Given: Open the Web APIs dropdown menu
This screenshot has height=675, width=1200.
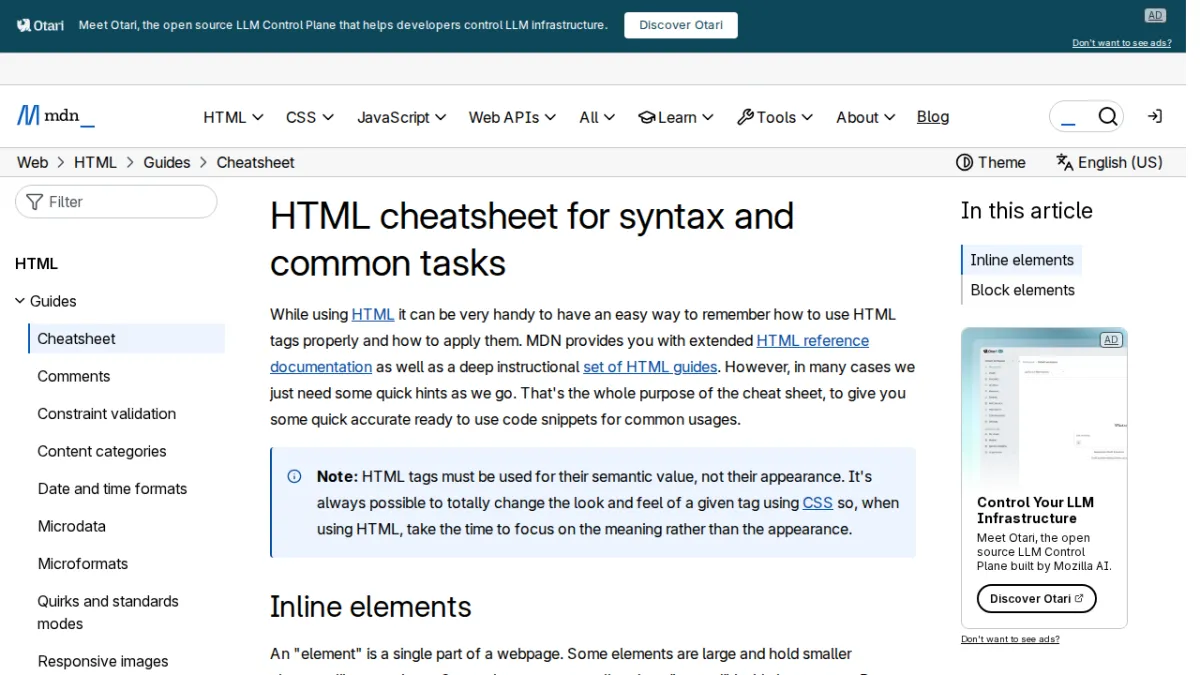Looking at the screenshot, I should (x=512, y=117).
